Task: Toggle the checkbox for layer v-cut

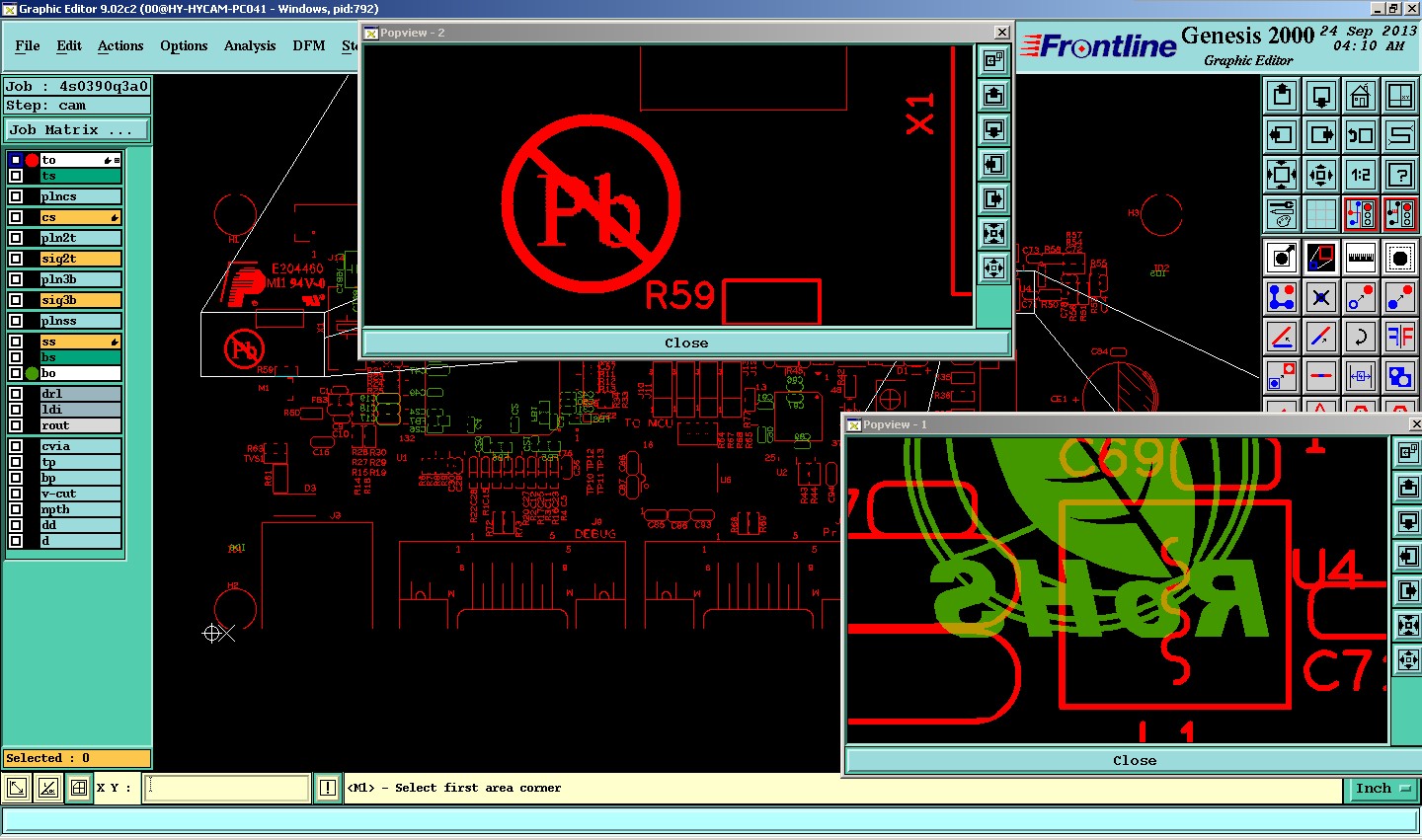Action: click(16, 494)
